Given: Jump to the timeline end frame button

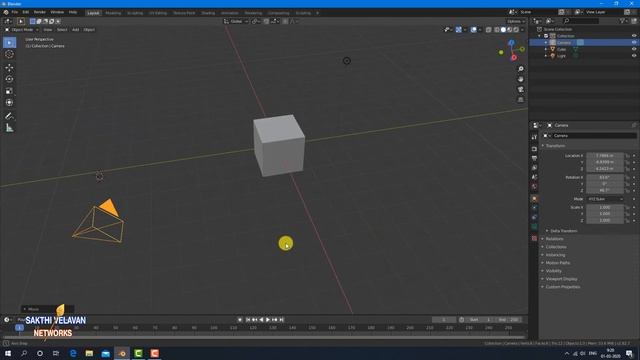Looking at the screenshot, I should (x=281, y=320).
